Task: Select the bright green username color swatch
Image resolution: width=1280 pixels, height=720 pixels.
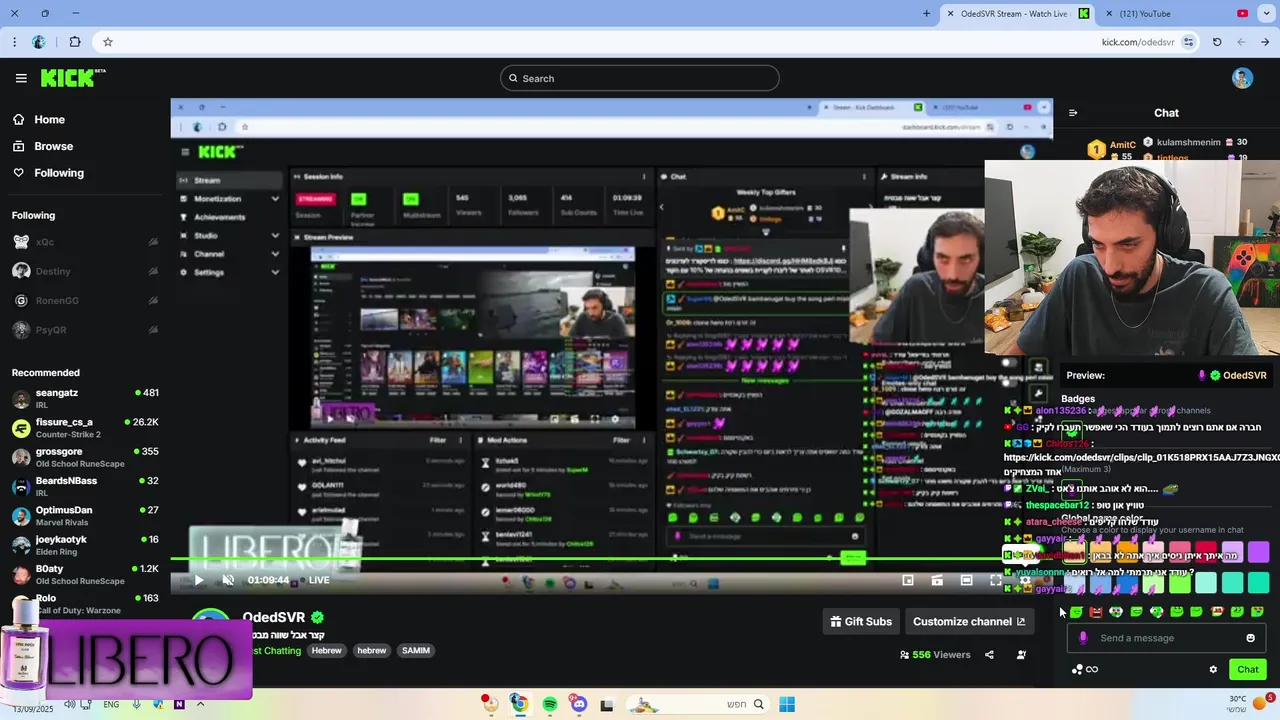Action: coord(1180,582)
